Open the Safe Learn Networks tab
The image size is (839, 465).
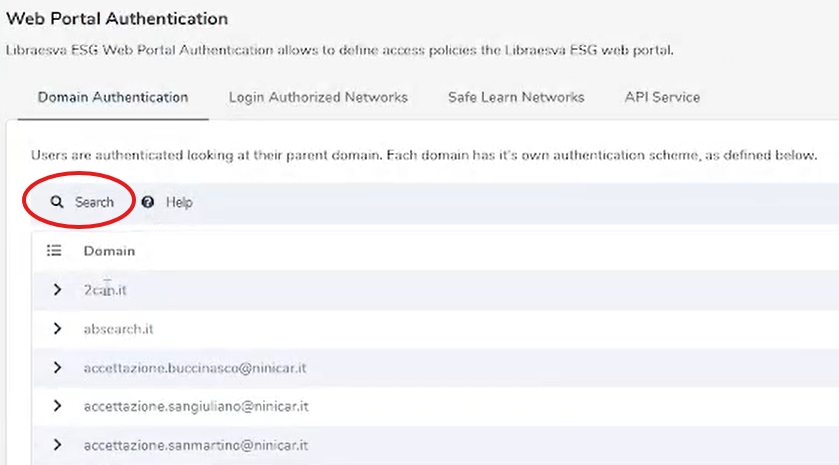pos(516,98)
